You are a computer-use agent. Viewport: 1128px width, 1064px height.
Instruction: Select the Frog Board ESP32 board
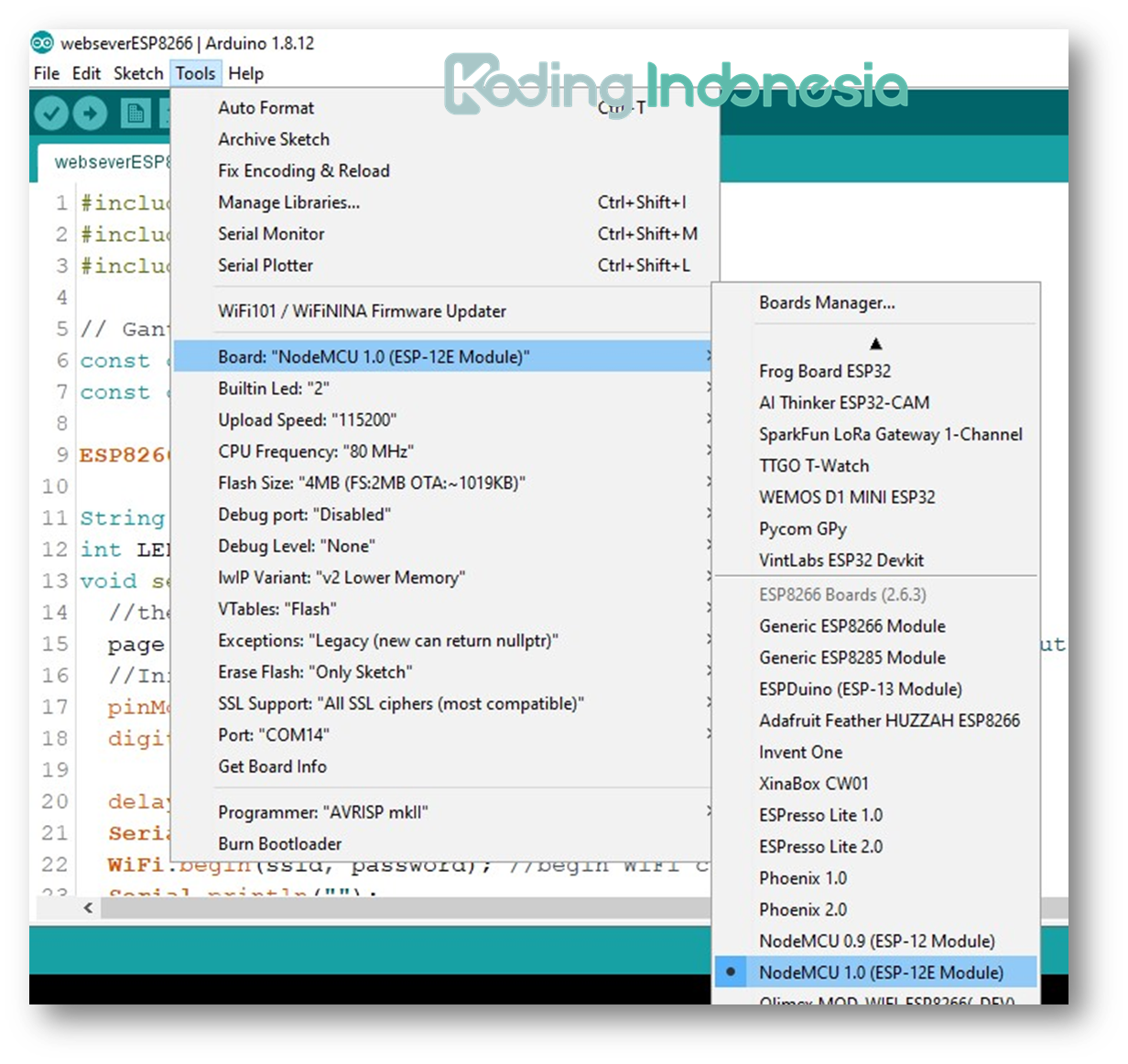[x=876, y=371]
